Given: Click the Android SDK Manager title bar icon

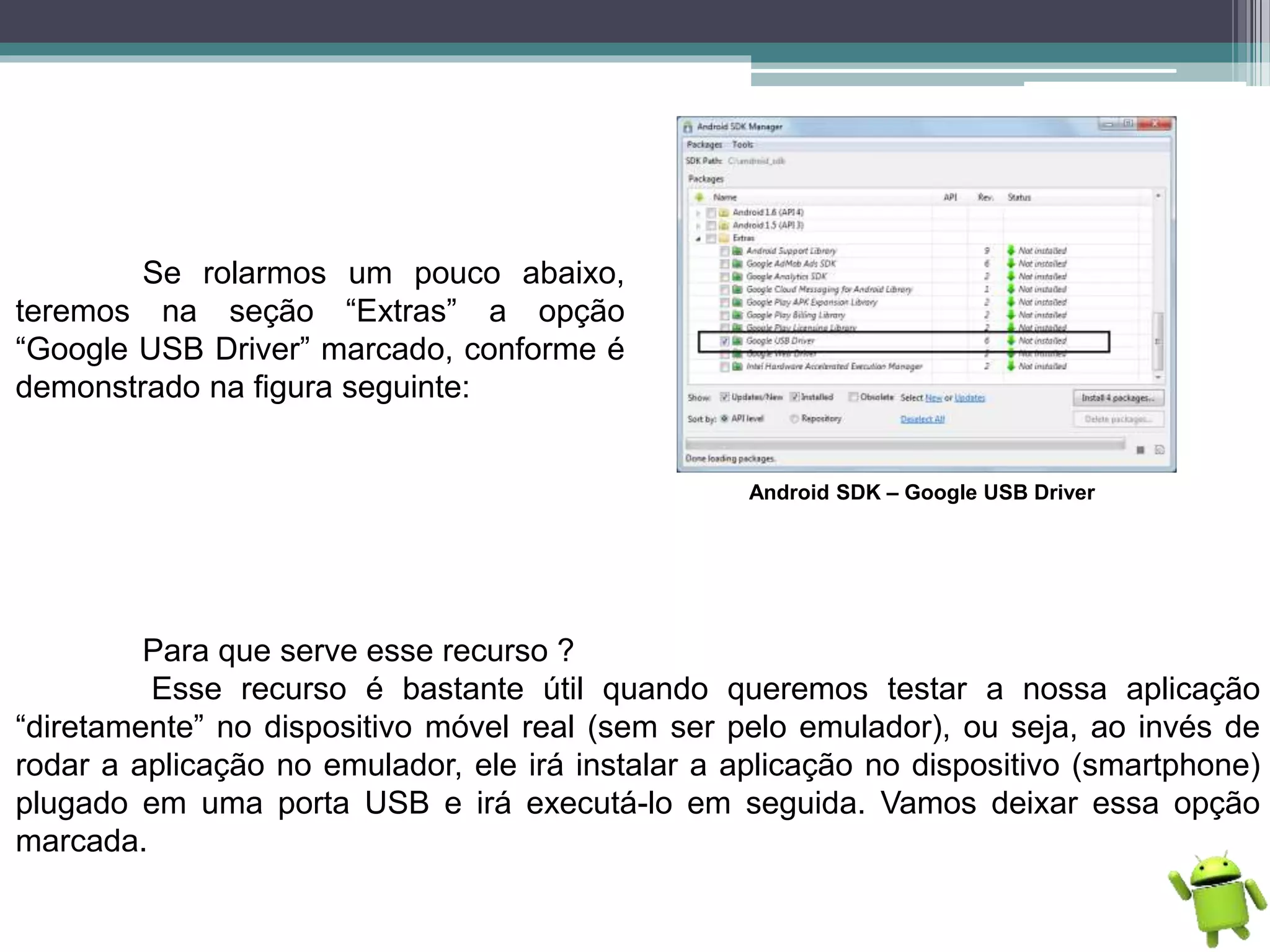Looking at the screenshot, I should point(688,127).
